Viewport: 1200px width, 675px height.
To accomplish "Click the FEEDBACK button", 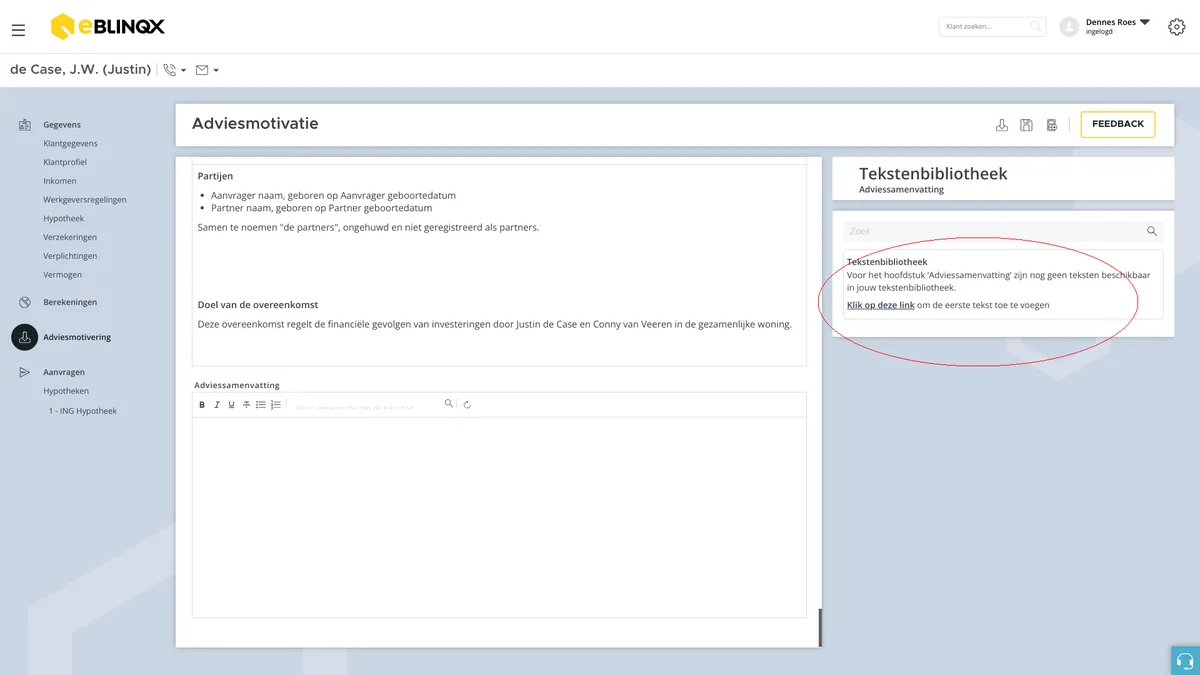I will 1118,124.
